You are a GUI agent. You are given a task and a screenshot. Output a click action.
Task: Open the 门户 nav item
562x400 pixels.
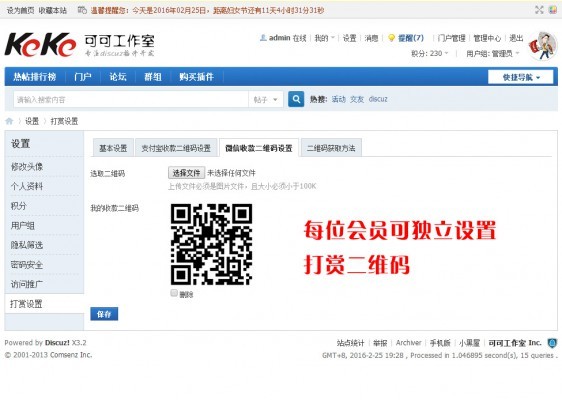(83, 77)
